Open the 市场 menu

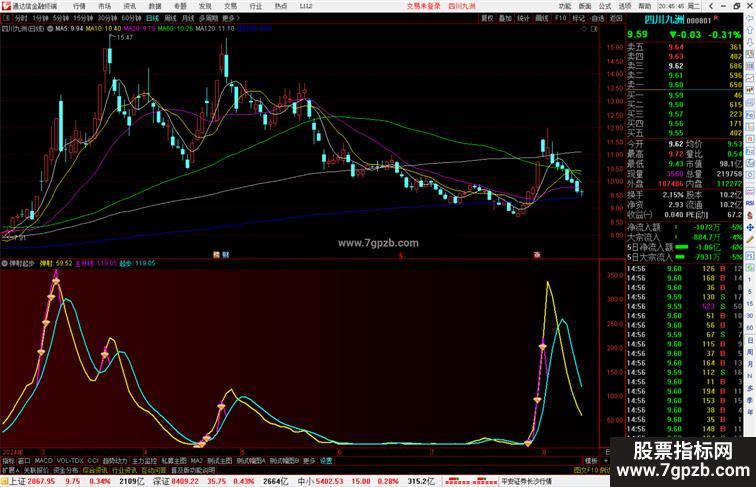[105, 6]
